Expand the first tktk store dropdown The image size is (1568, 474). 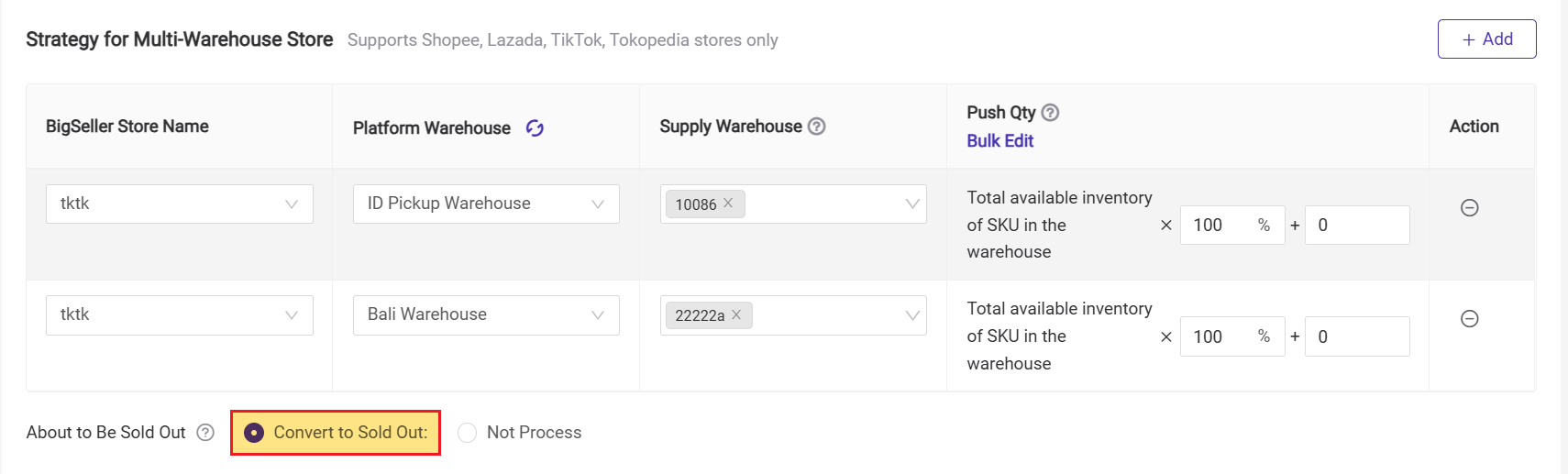click(x=180, y=204)
